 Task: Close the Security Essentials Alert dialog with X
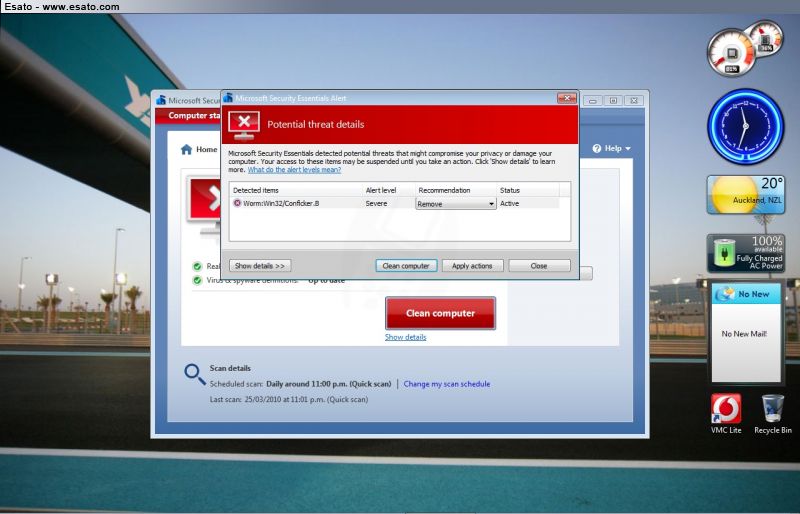pos(566,98)
